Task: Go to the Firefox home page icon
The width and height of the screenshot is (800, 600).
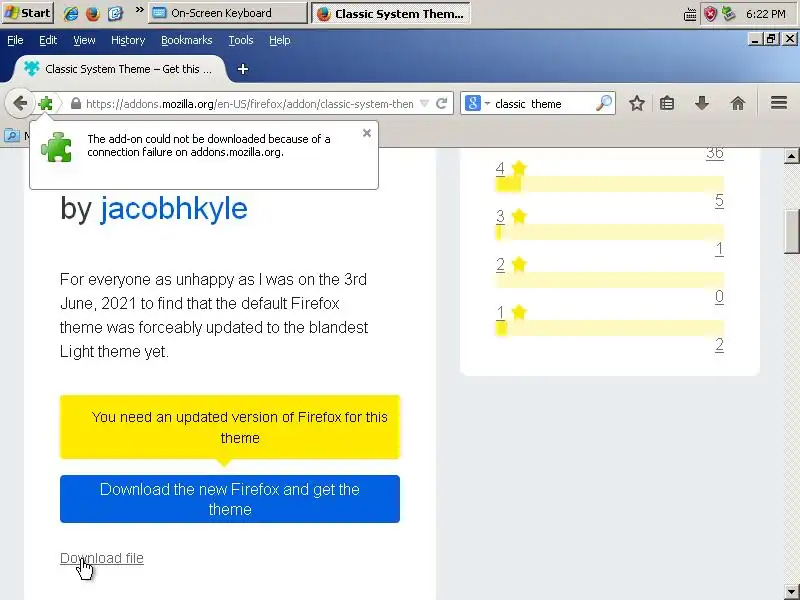Action: pos(738,104)
